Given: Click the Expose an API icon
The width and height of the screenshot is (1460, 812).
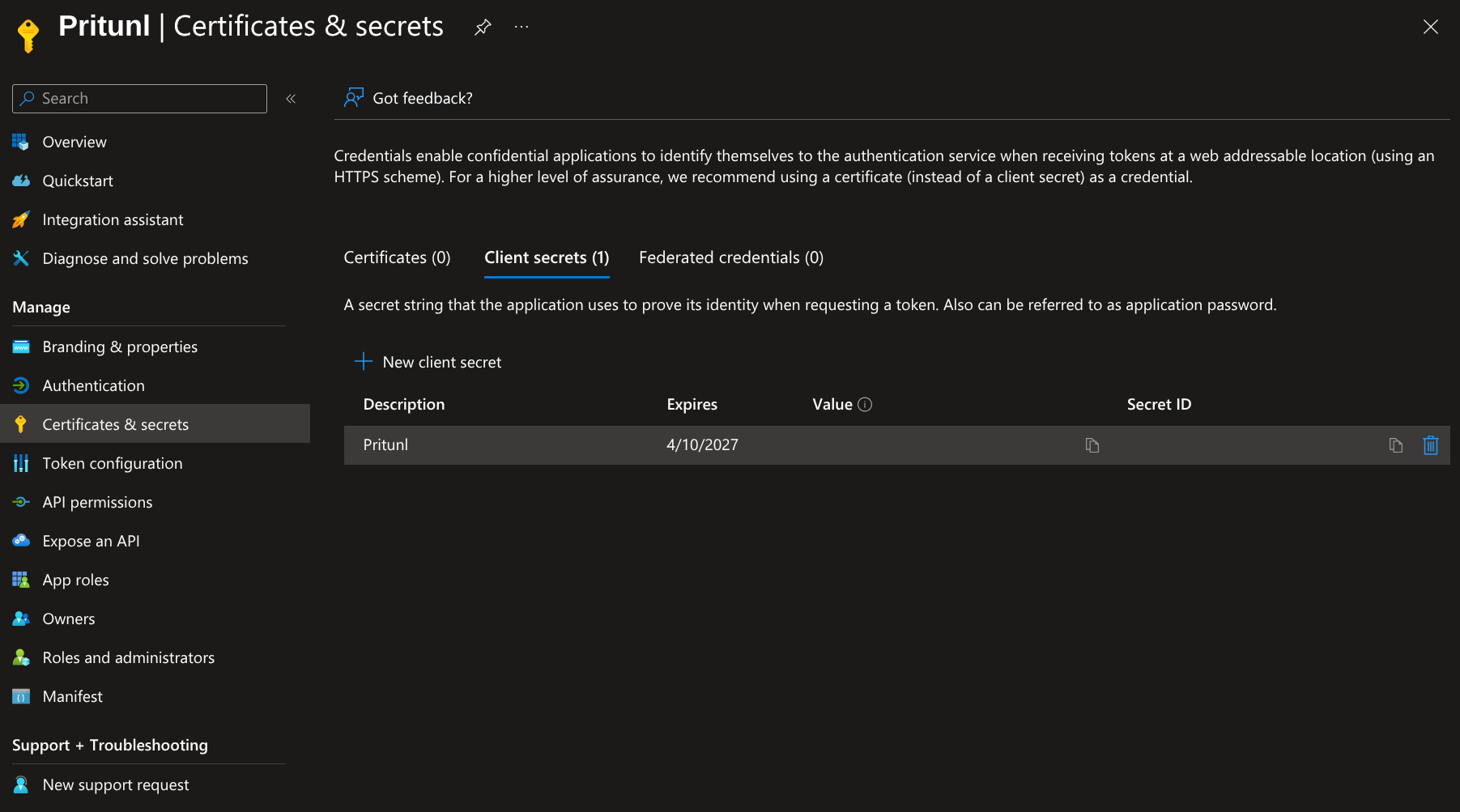Looking at the screenshot, I should (21, 542).
